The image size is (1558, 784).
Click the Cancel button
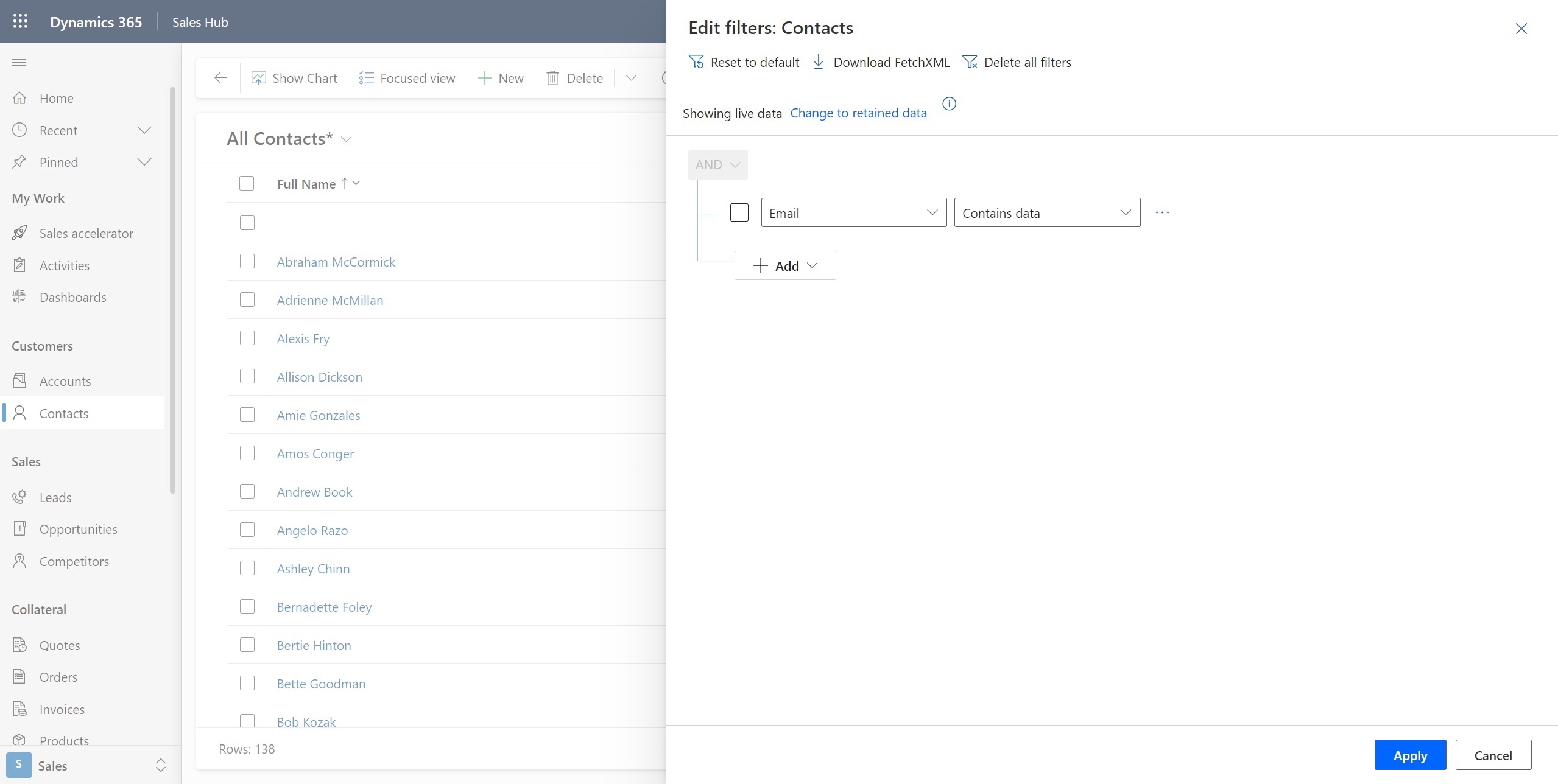click(x=1493, y=755)
